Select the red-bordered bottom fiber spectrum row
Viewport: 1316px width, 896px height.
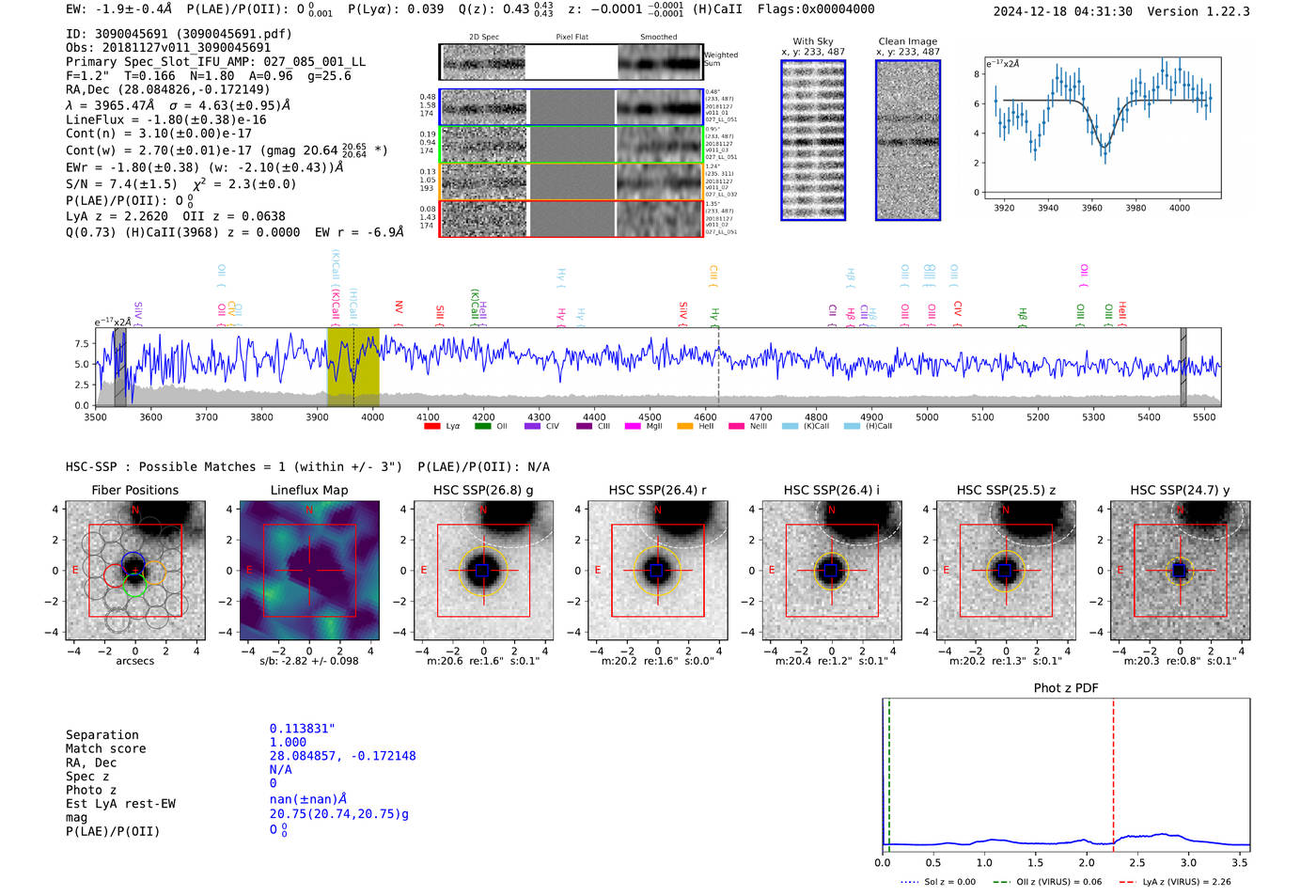[x=572, y=218]
